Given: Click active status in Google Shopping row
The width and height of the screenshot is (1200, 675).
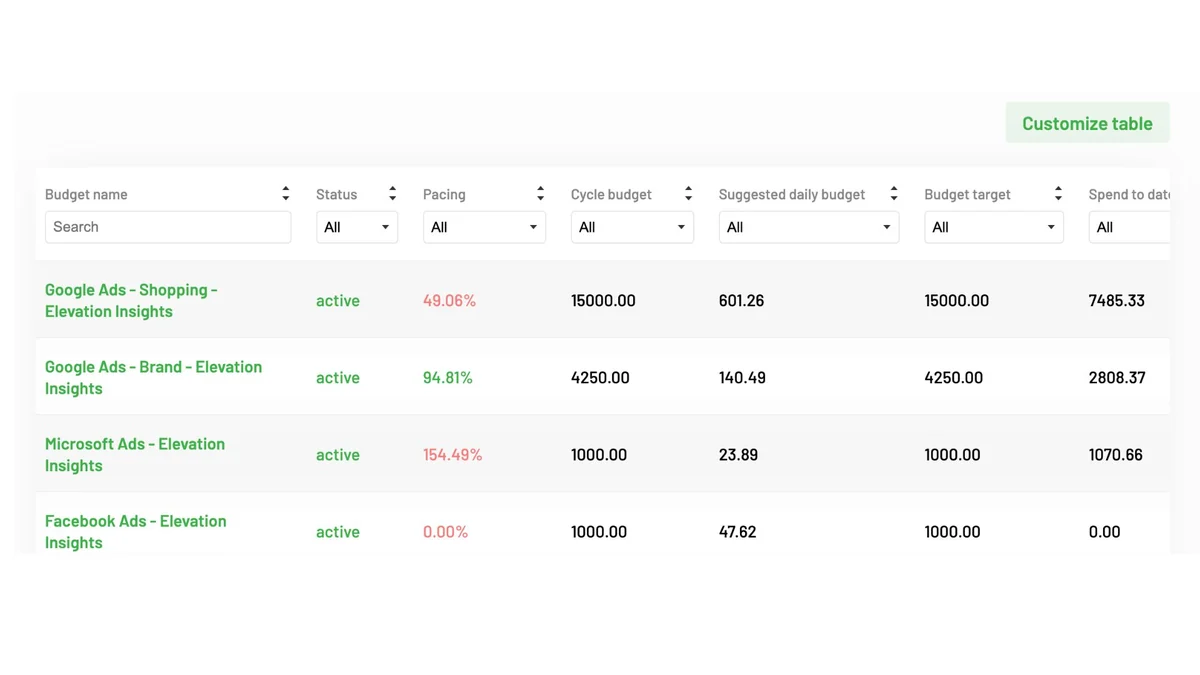Looking at the screenshot, I should [338, 300].
